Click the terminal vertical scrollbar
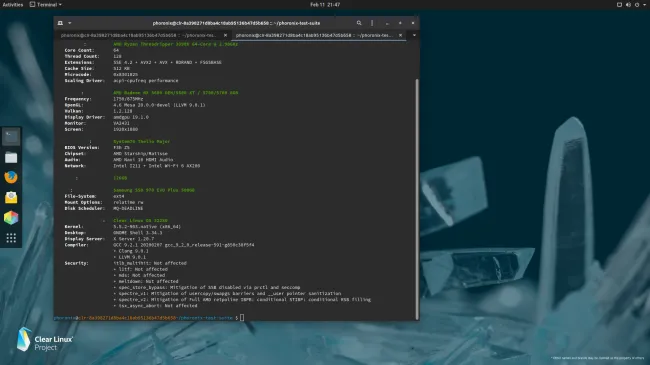 [417, 198]
